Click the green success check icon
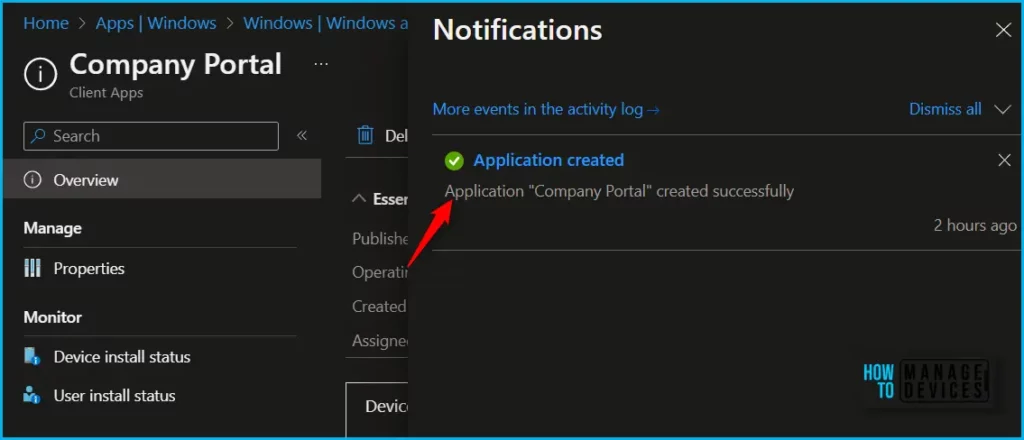This screenshot has height=440, width=1024. (x=454, y=161)
